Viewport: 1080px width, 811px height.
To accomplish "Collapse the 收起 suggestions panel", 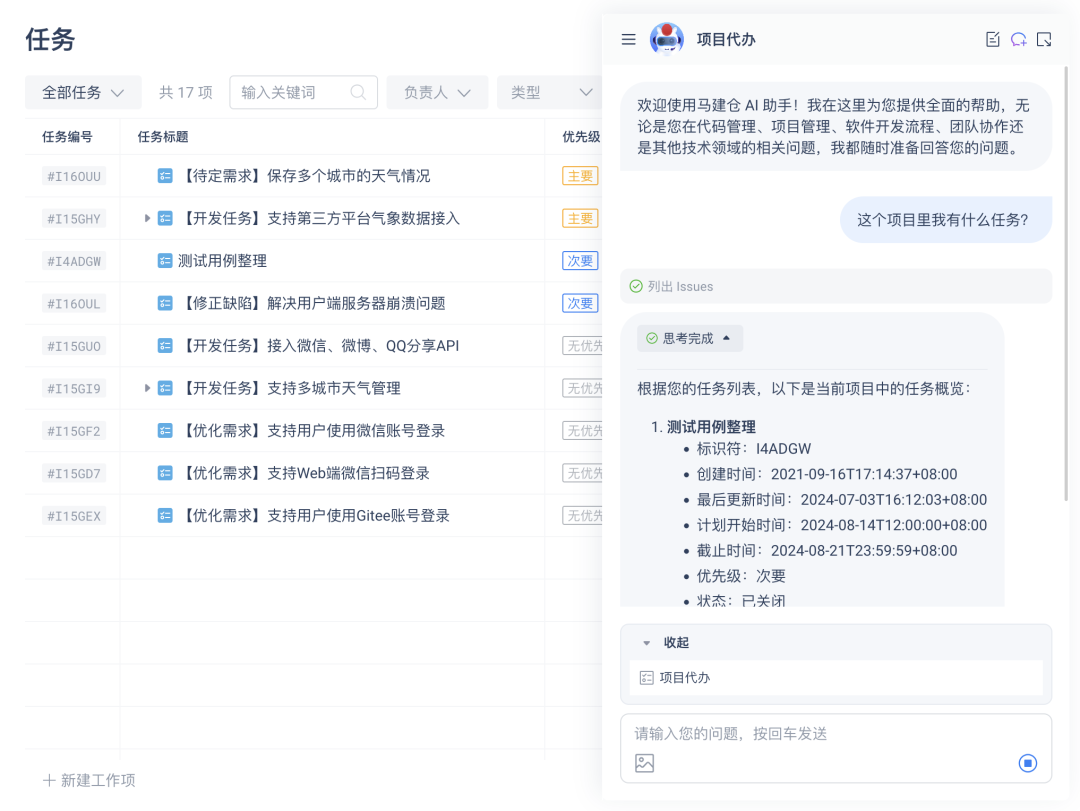I will (x=665, y=643).
